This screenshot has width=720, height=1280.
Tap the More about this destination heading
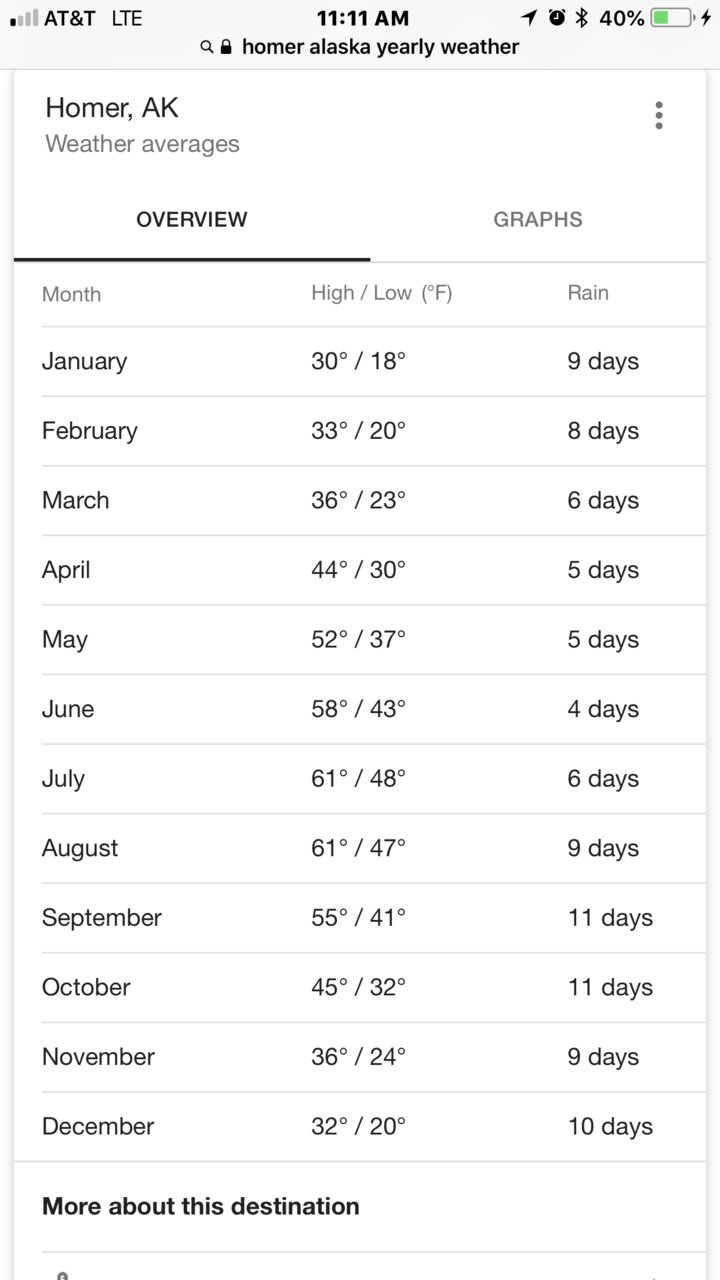(201, 1206)
